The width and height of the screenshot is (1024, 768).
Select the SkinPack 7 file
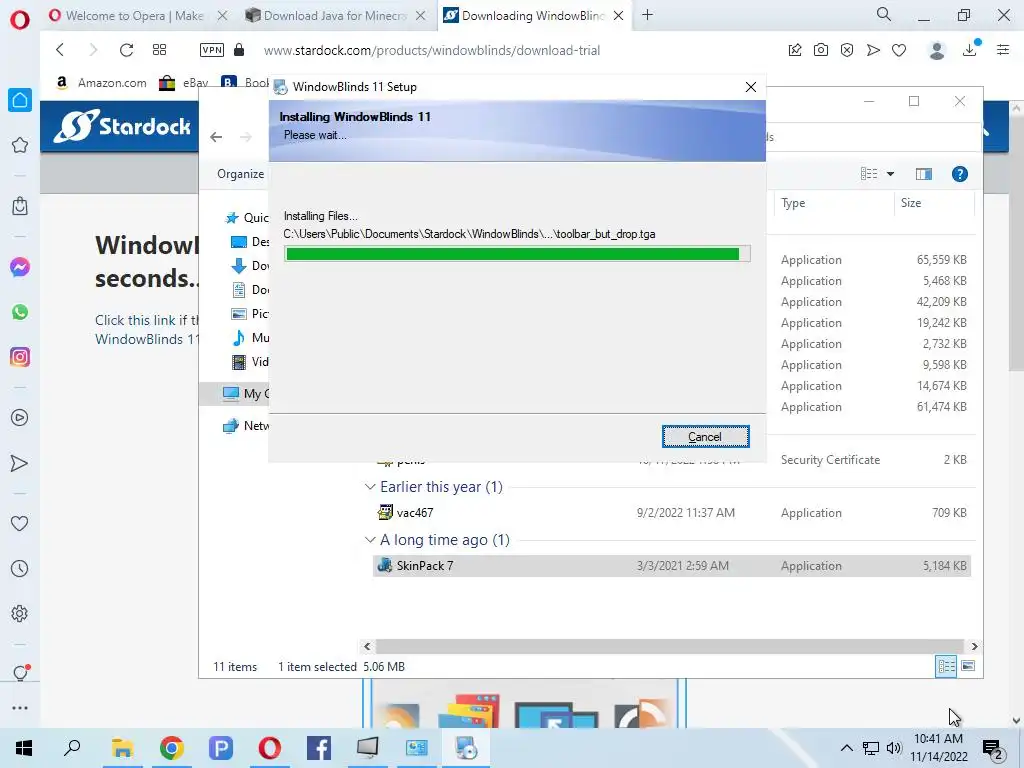click(x=672, y=566)
